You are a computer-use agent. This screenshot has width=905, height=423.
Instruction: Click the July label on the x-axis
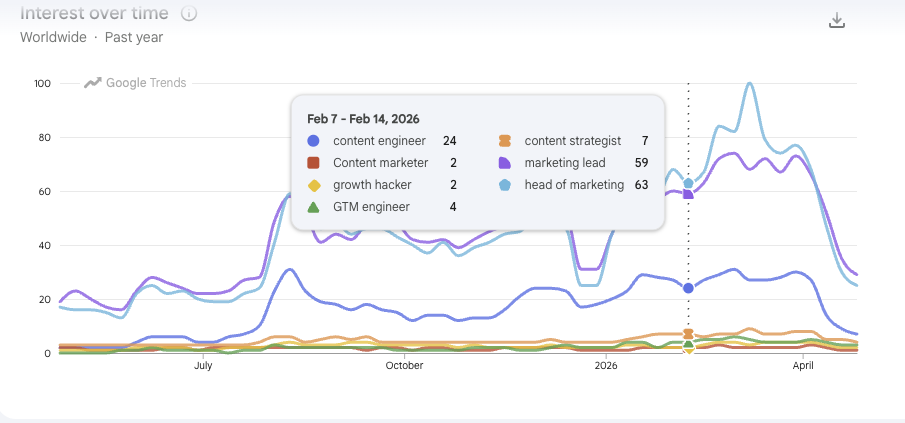pyautogui.click(x=202, y=367)
